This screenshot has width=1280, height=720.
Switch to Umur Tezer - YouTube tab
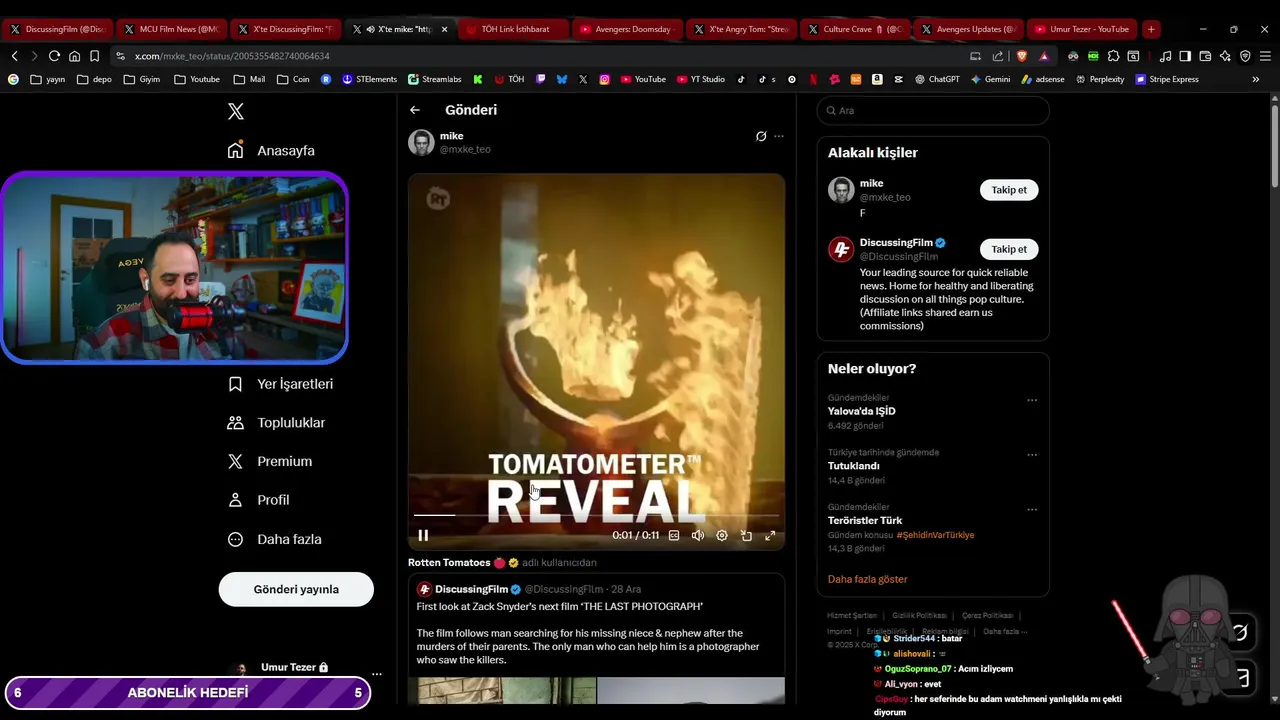1084,29
